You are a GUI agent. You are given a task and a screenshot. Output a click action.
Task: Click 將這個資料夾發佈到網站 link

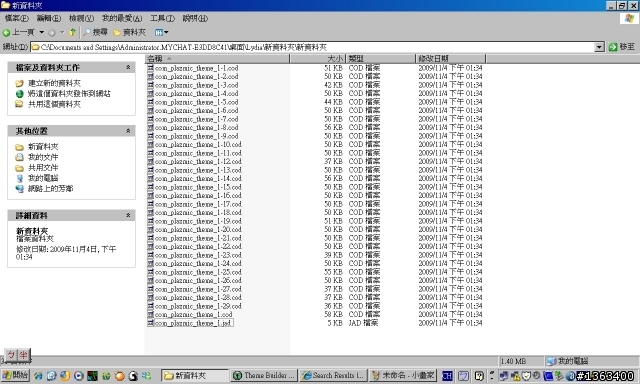(x=69, y=94)
